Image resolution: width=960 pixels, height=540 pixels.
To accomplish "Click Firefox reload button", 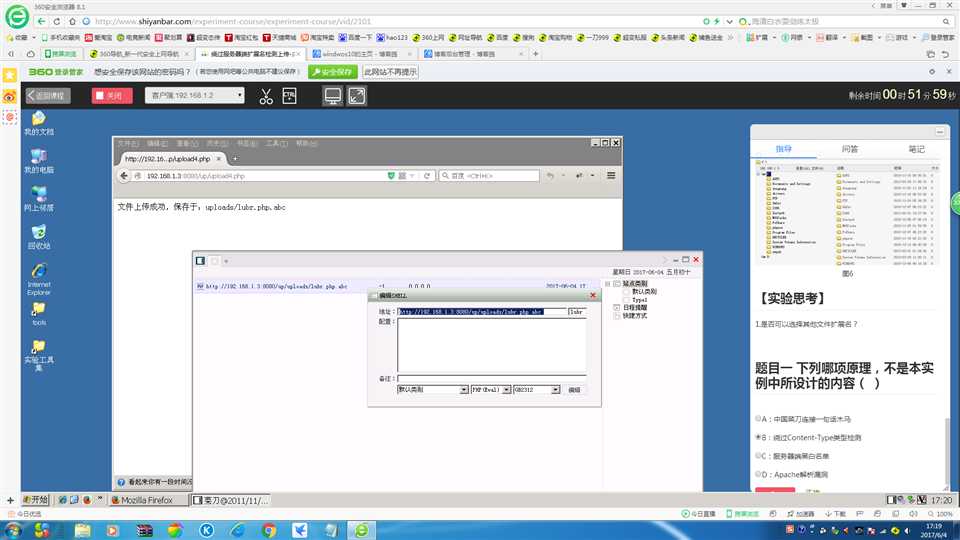I will pos(427,176).
